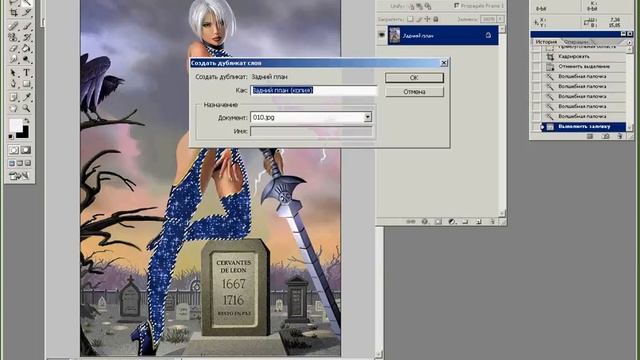The height and width of the screenshot is (360, 640).
Task: Select the Paint Bucket tool
Action: point(27,48)
